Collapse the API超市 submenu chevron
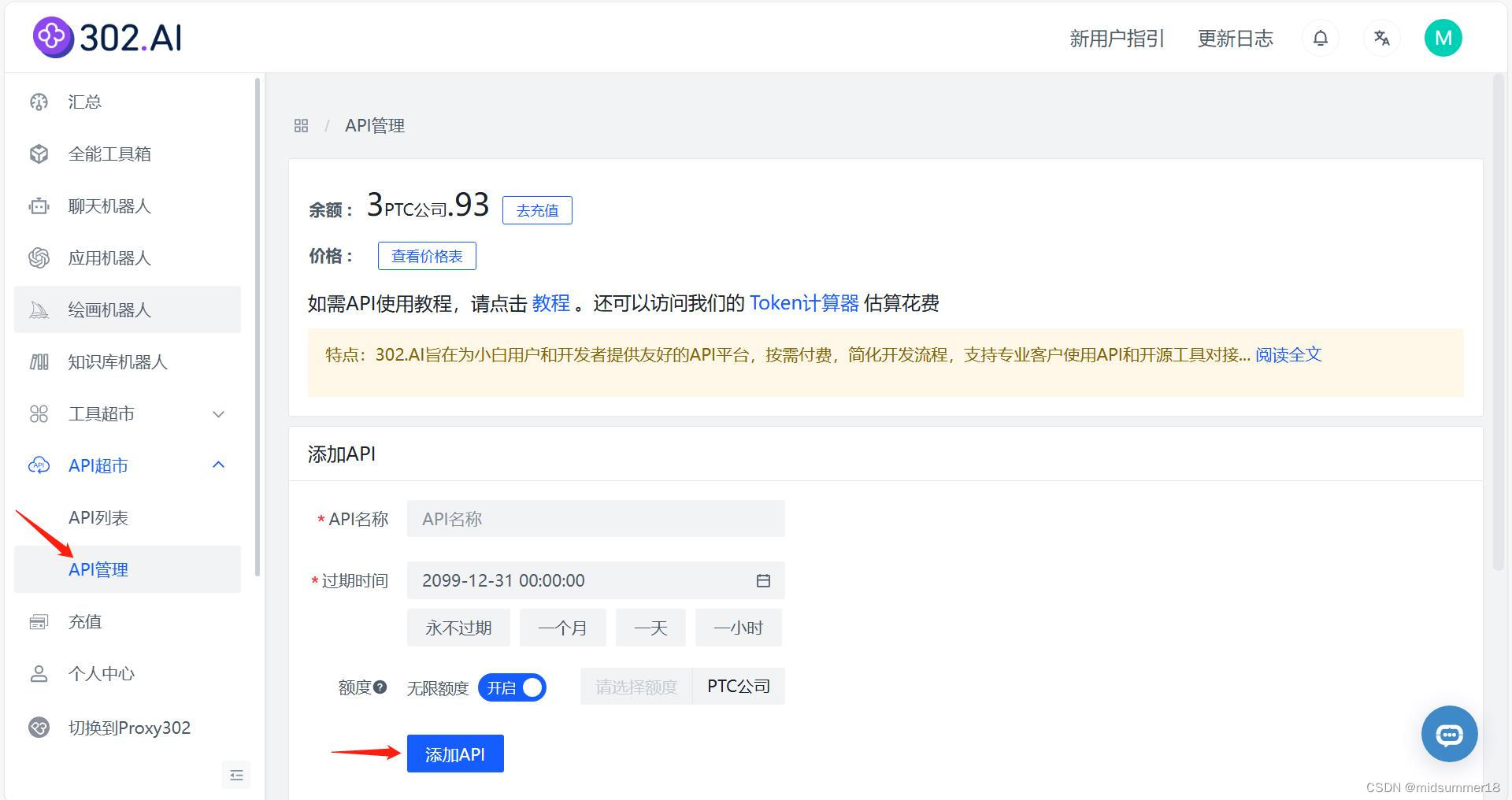The height and width of the screenshot is (800, 1512). point(219,465)
